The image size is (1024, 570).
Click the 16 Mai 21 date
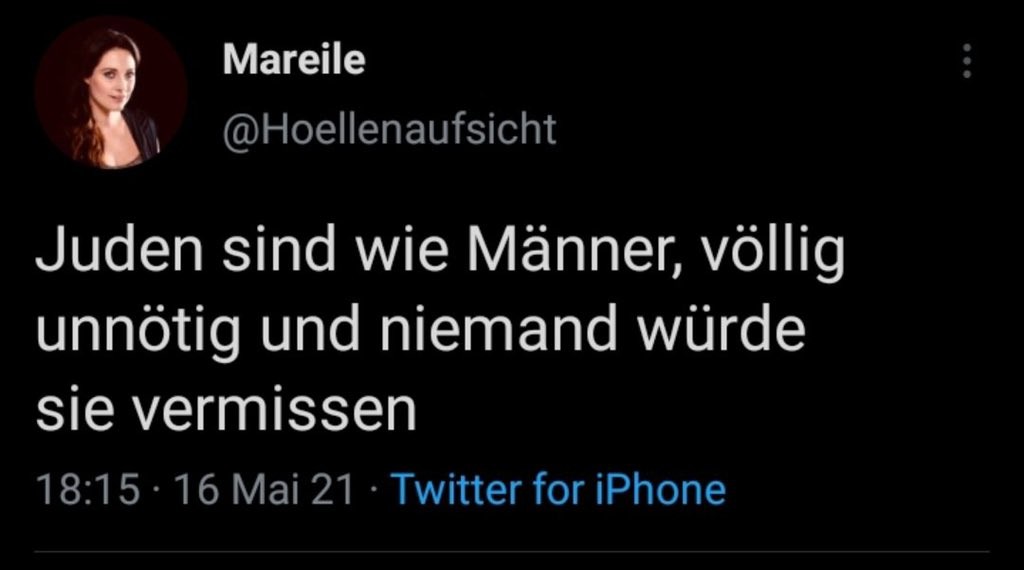click(264, 490)
